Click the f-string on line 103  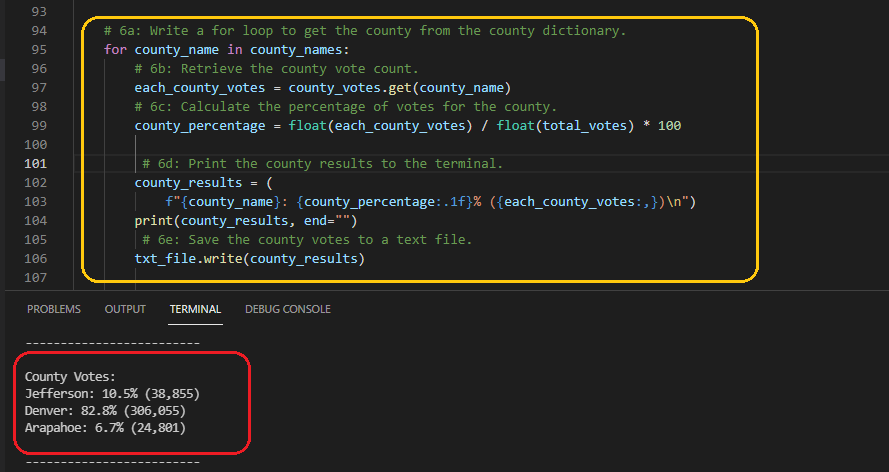pos(426,202)
